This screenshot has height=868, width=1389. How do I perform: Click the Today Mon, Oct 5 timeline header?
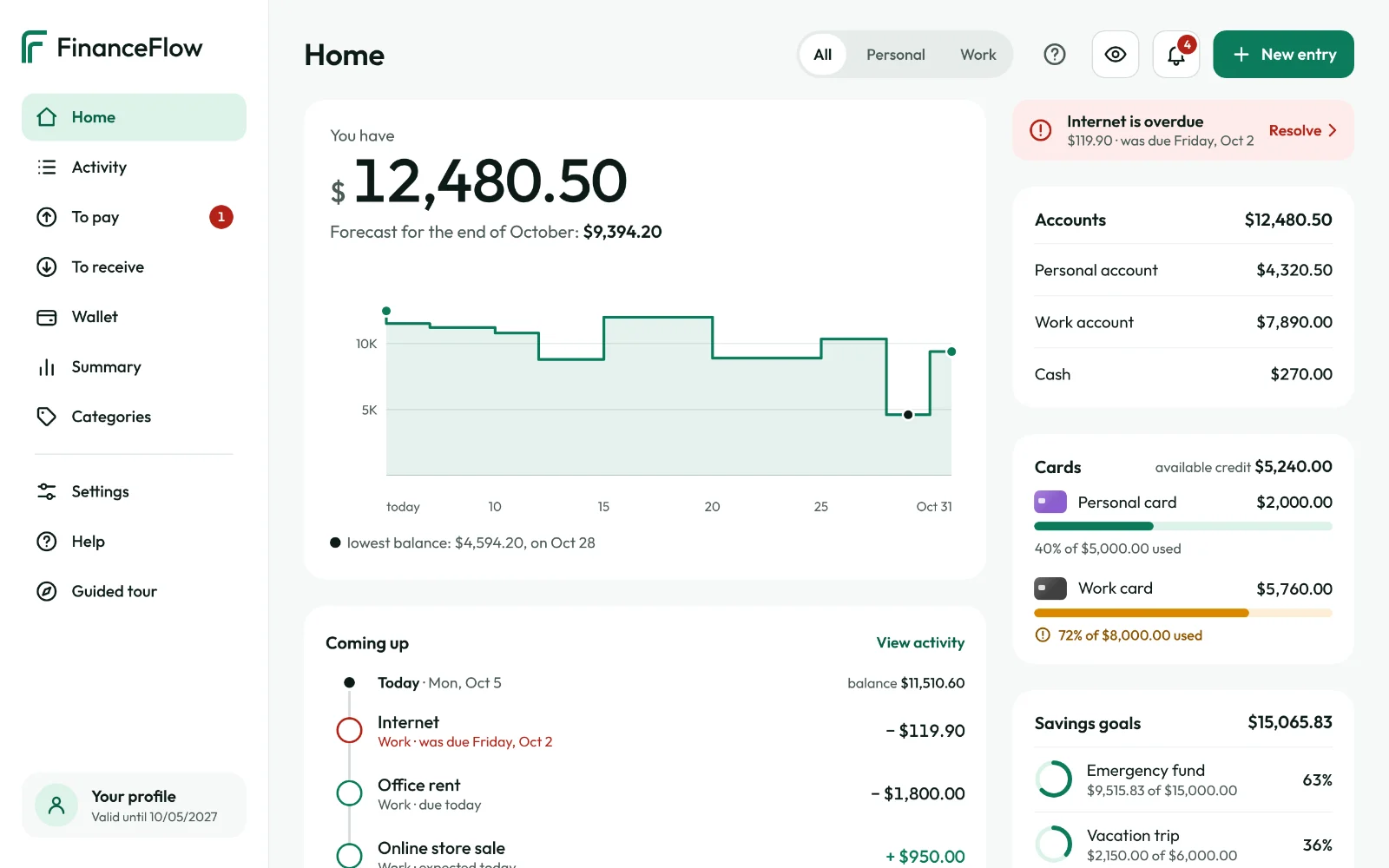pos(439,683)
